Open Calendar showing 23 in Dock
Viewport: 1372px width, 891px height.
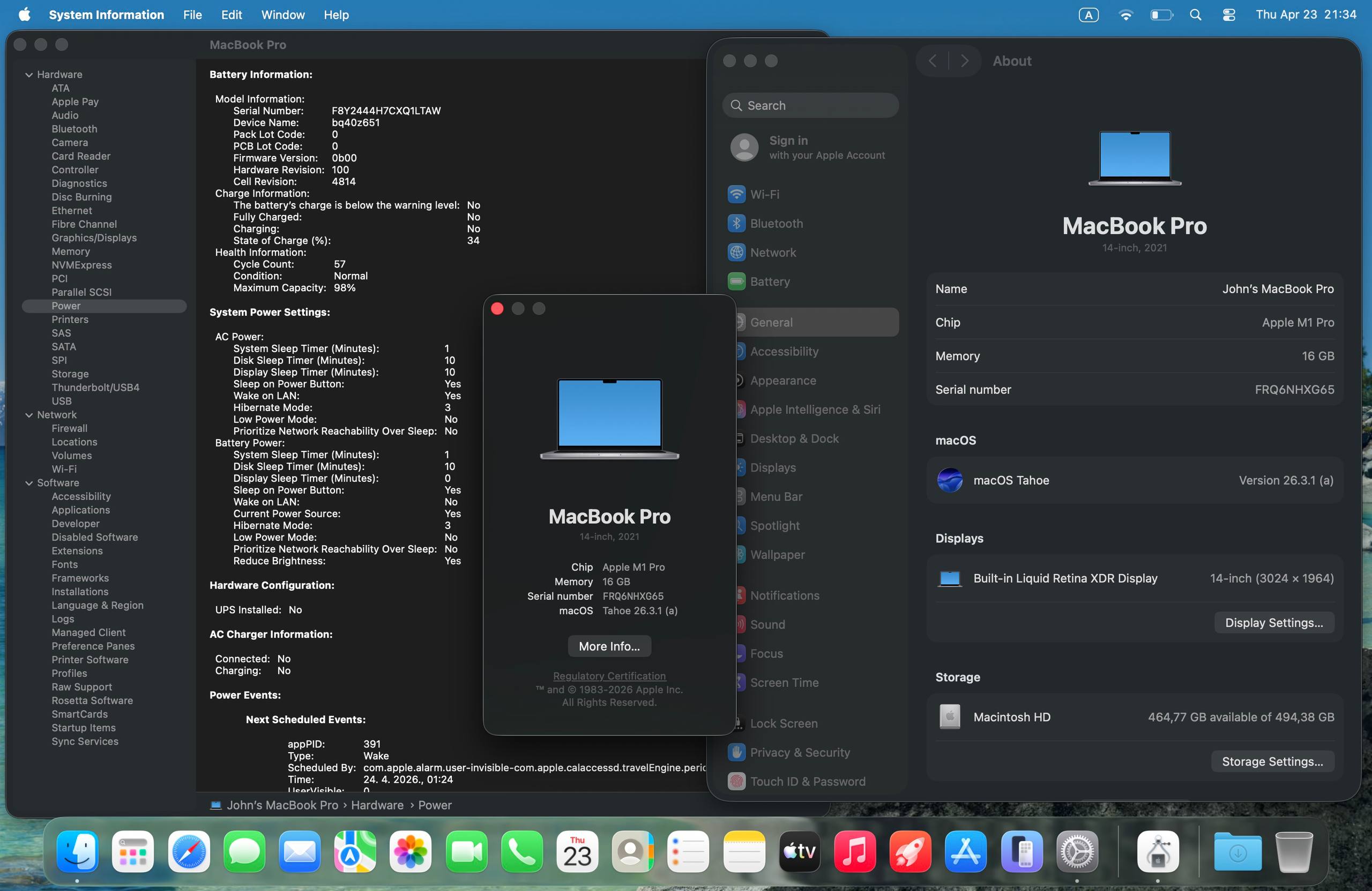tap(577, 851)
